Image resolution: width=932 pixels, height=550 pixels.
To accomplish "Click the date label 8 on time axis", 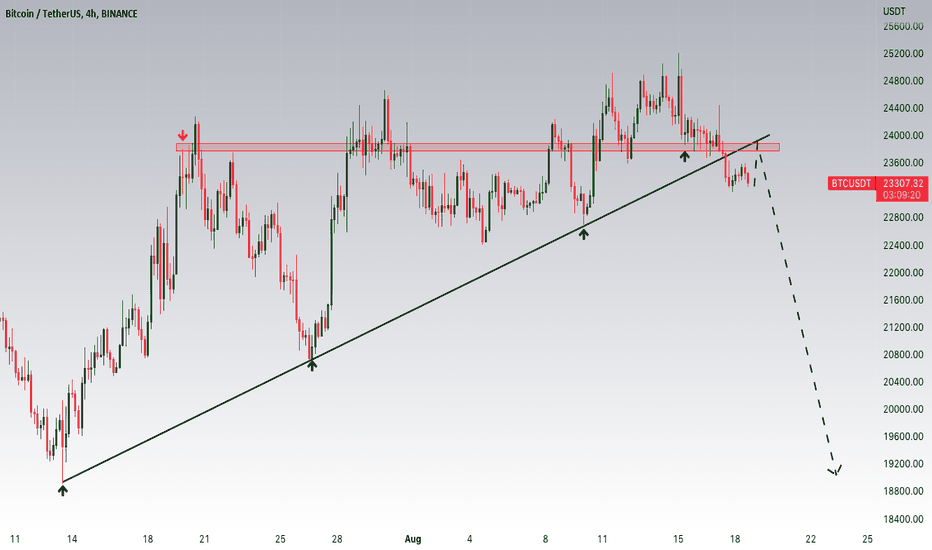I will [x=545, y=539].
